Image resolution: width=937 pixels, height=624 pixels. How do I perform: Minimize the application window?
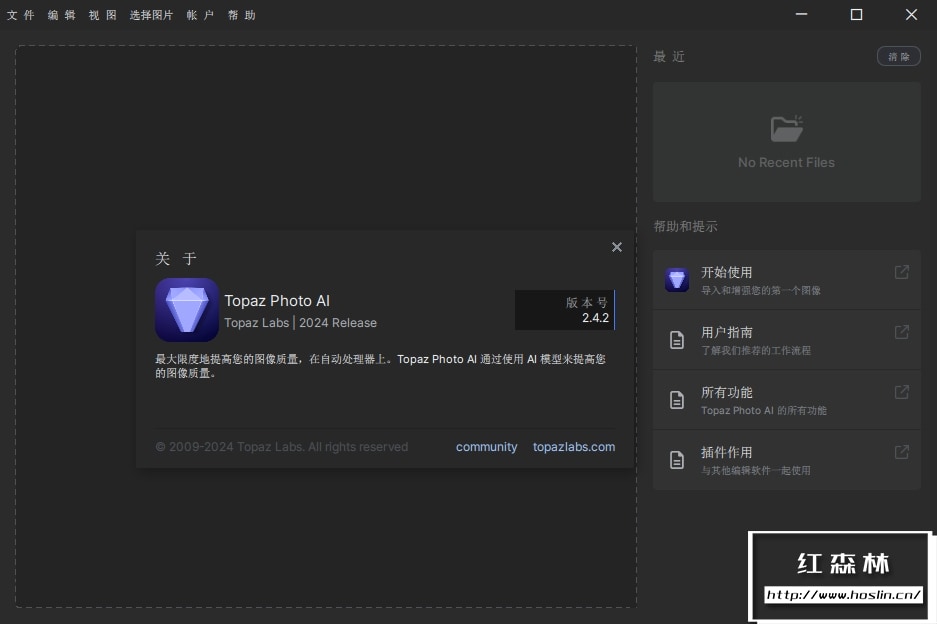(801, 14)
